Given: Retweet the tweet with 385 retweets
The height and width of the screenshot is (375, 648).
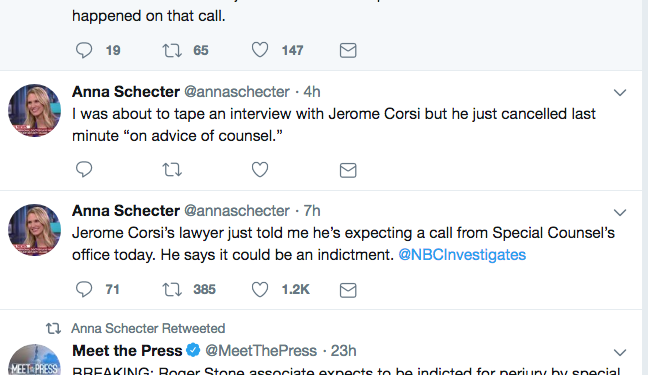Looking at the screenshot, I should (172, 289).
